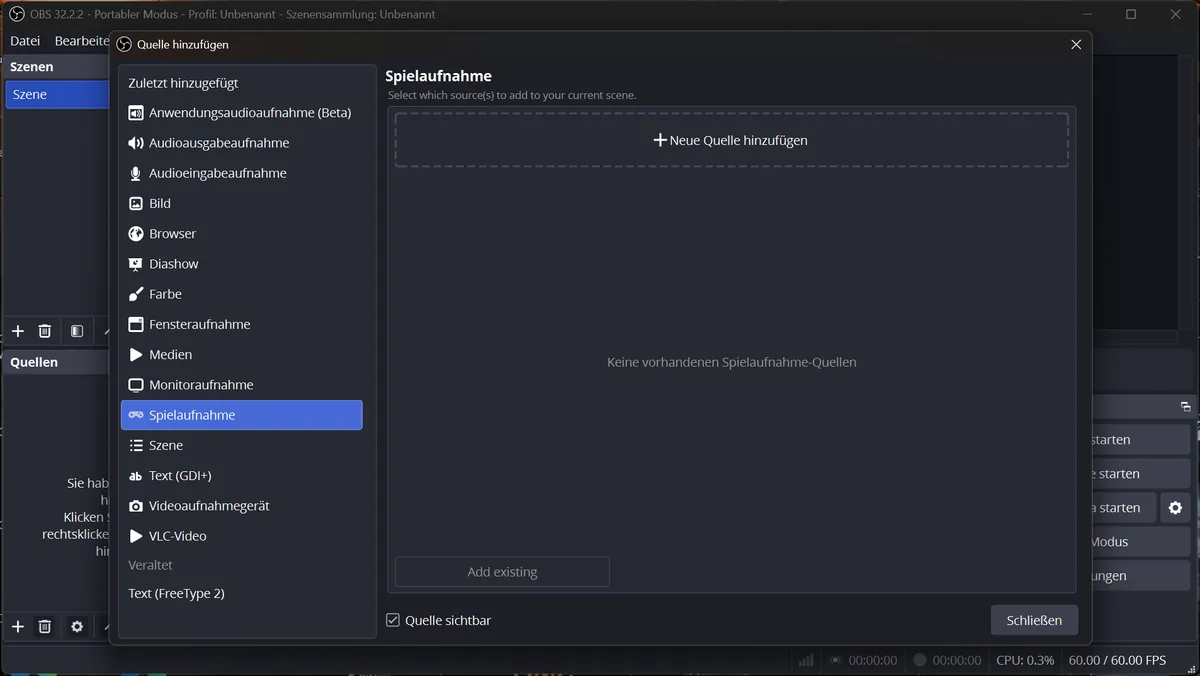Toggle the Quelle sichtbar checkbox

pyautogui.click(x=393, y=620)
